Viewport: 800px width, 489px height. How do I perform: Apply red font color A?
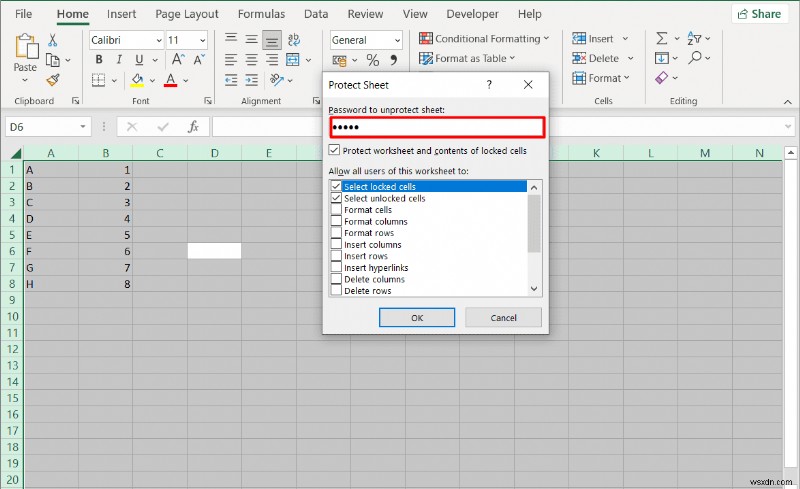pyautogui.click(x=170, y=80)
